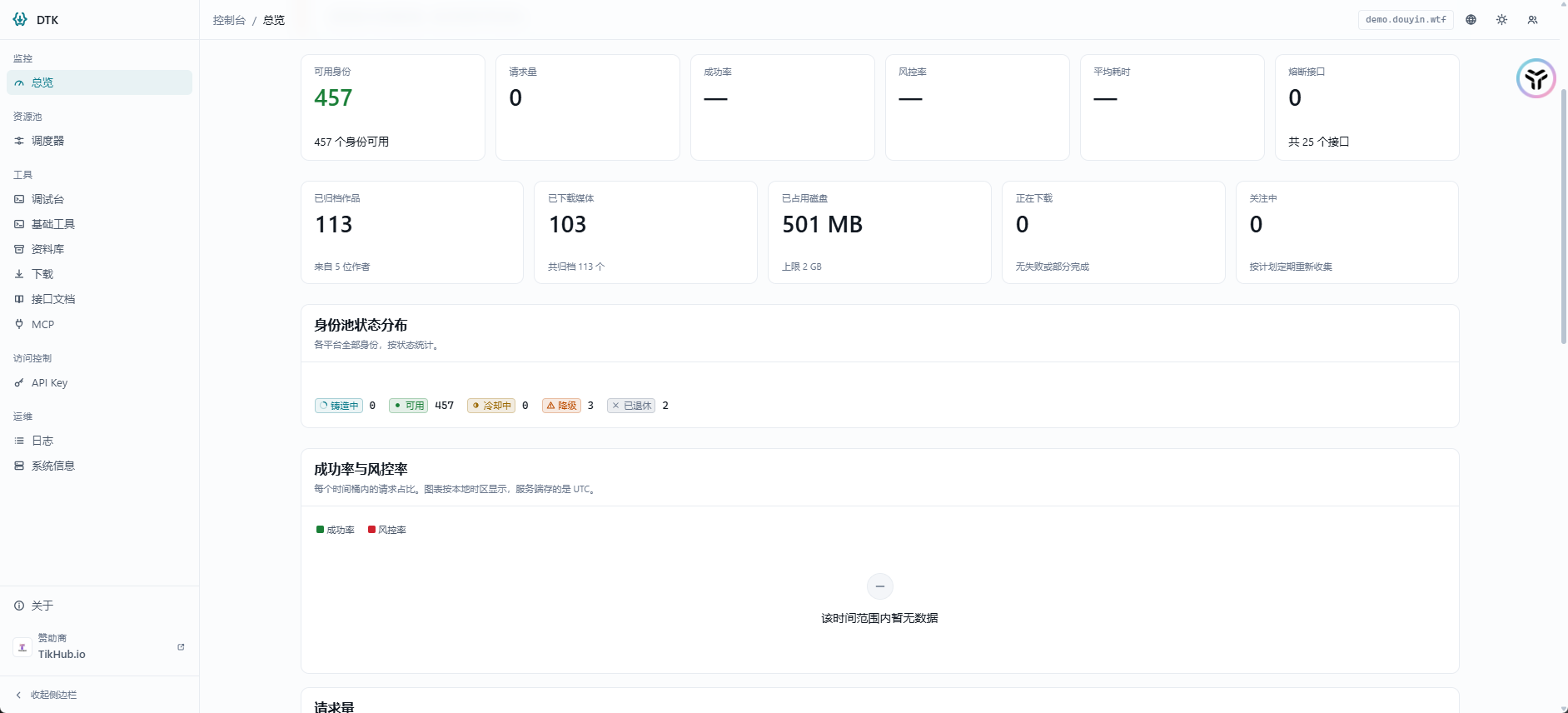This screenshot has width=1568, height=713.
Task: Click the 调试台 terminal icon
Action: (x=19, y=199)
